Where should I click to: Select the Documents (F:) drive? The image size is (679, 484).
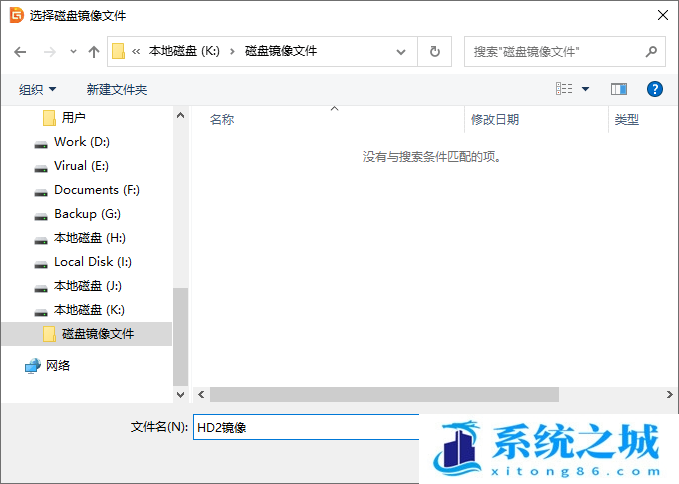click(x=97, y=190)
